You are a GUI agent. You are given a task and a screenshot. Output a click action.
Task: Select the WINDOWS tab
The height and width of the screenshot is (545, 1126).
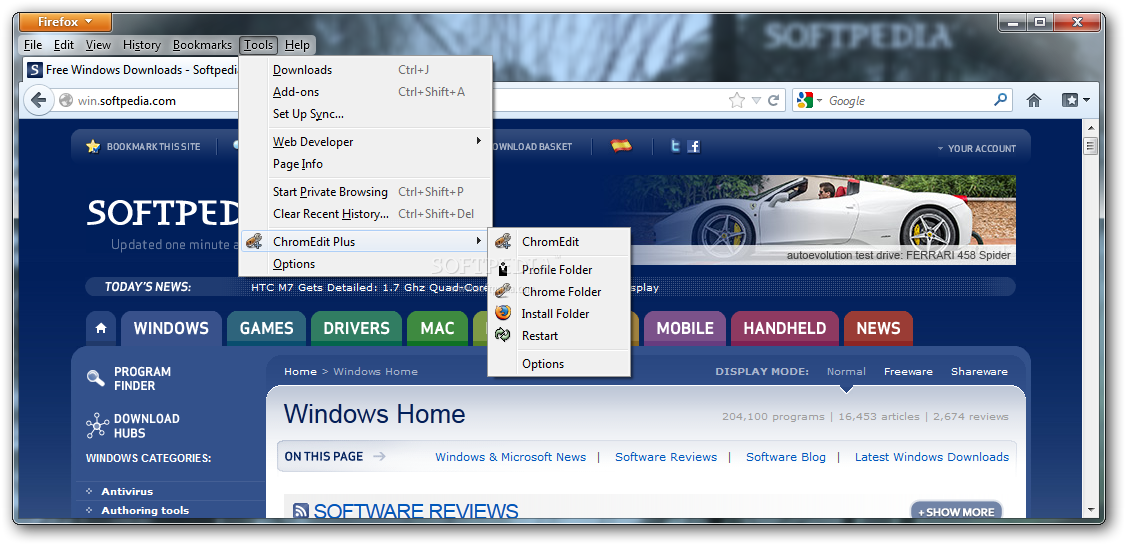click(x=171, y=328)
